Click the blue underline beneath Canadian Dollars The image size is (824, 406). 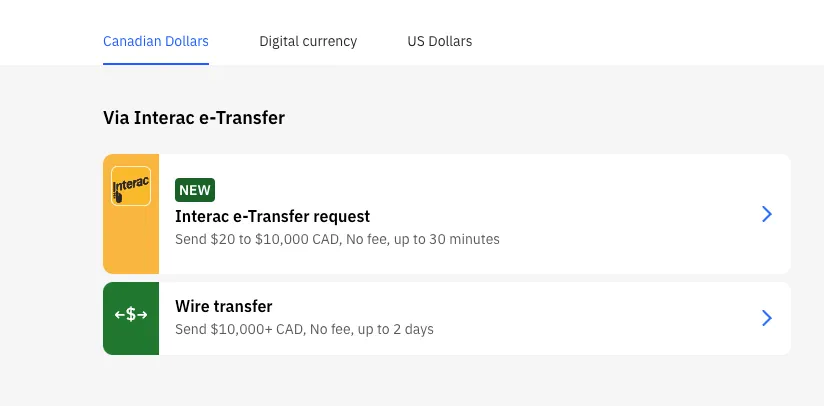pyautogui.click(x=156, y=63)
